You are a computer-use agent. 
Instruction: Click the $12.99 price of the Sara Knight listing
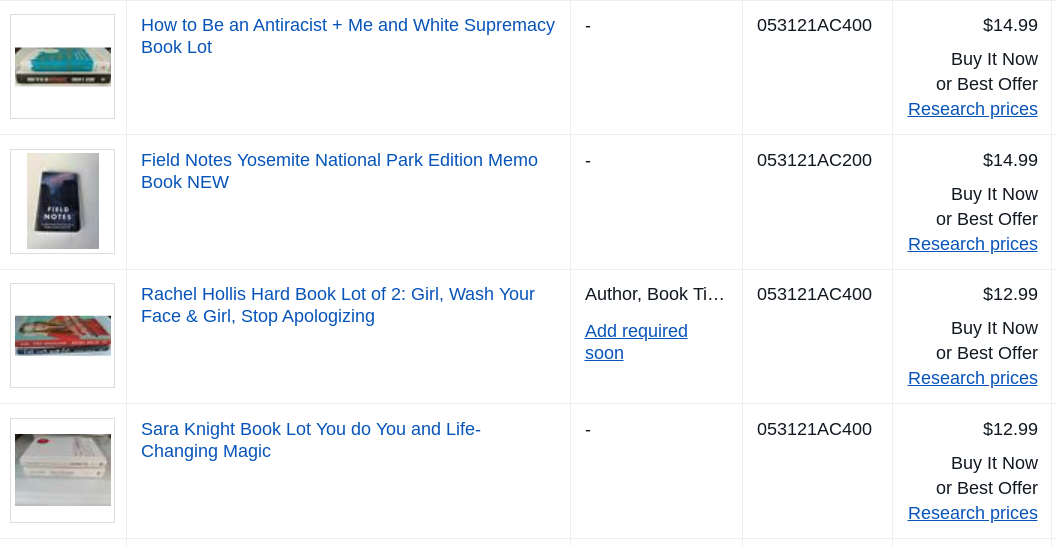[1010, 430]
